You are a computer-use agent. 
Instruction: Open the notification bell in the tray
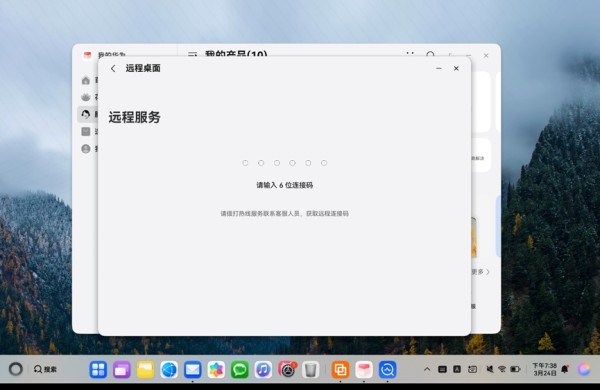coord(565,369)
